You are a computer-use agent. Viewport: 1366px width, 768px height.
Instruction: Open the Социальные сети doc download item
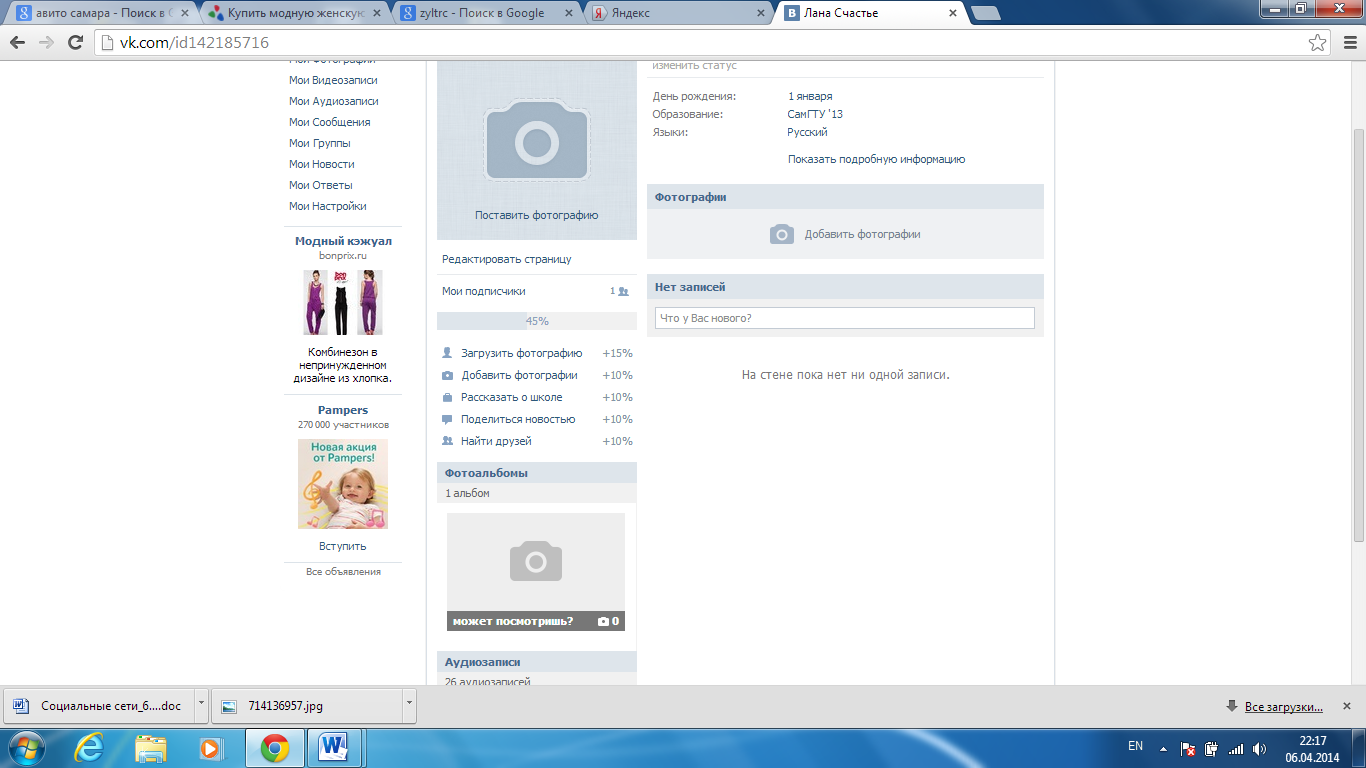99,705
